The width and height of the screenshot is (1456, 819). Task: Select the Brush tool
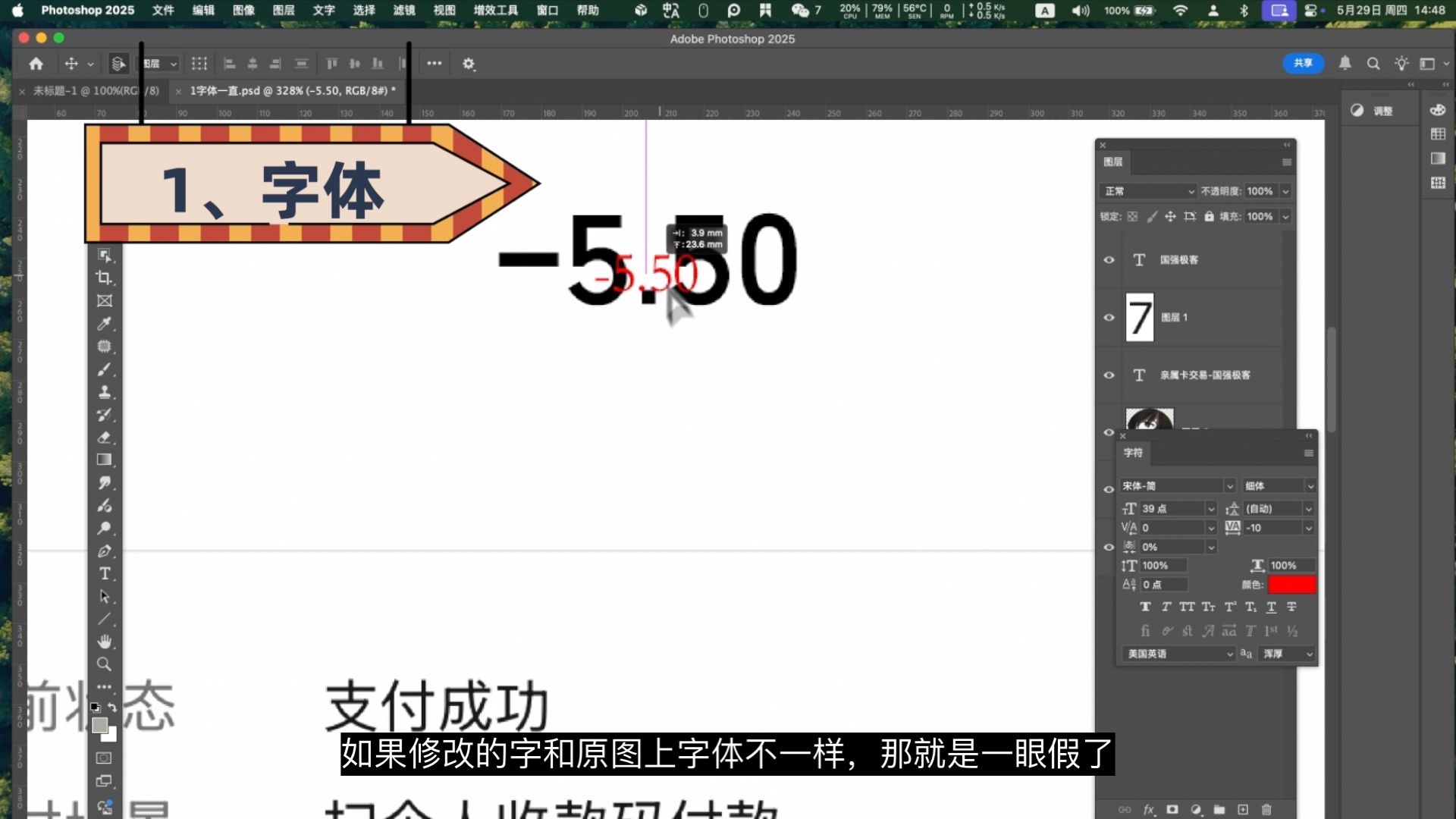104,369
